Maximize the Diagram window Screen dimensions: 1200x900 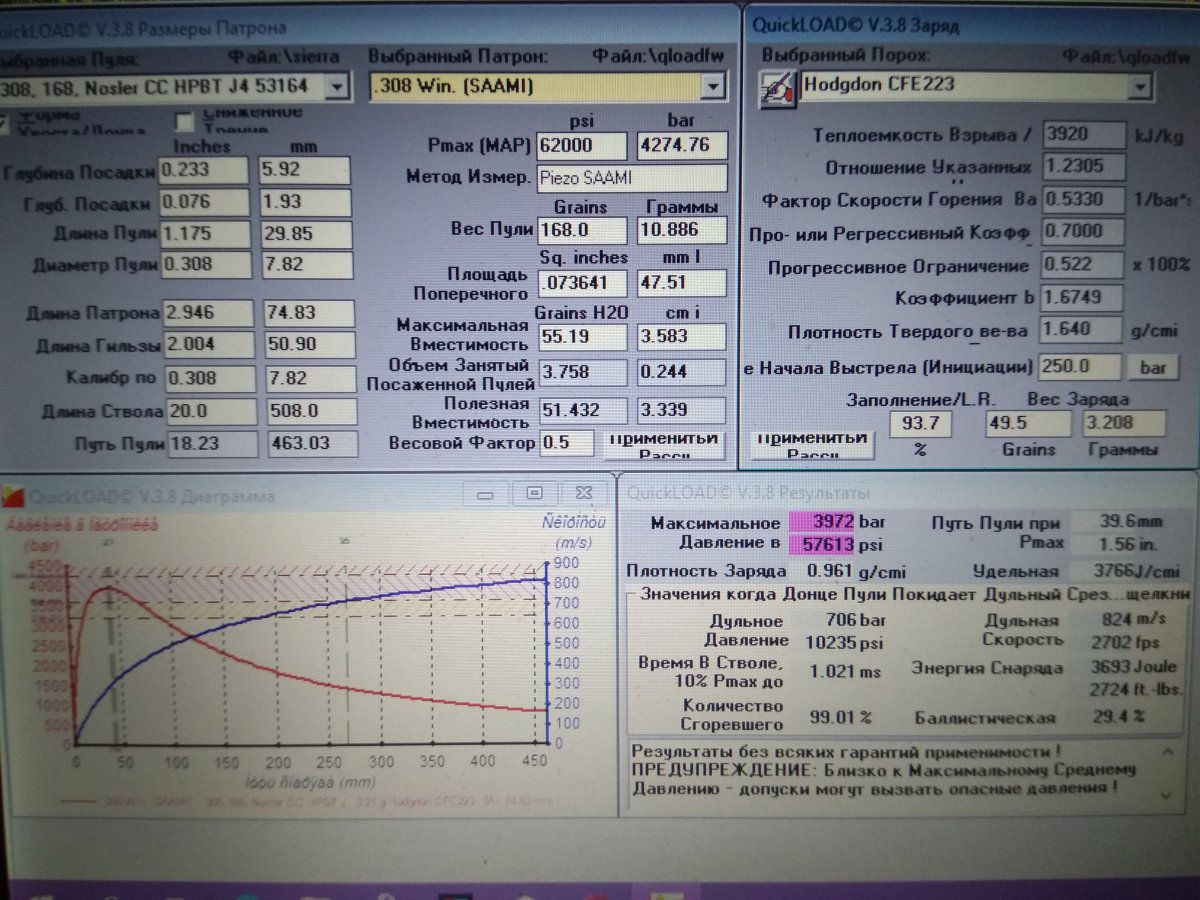[x=534, y=493]
